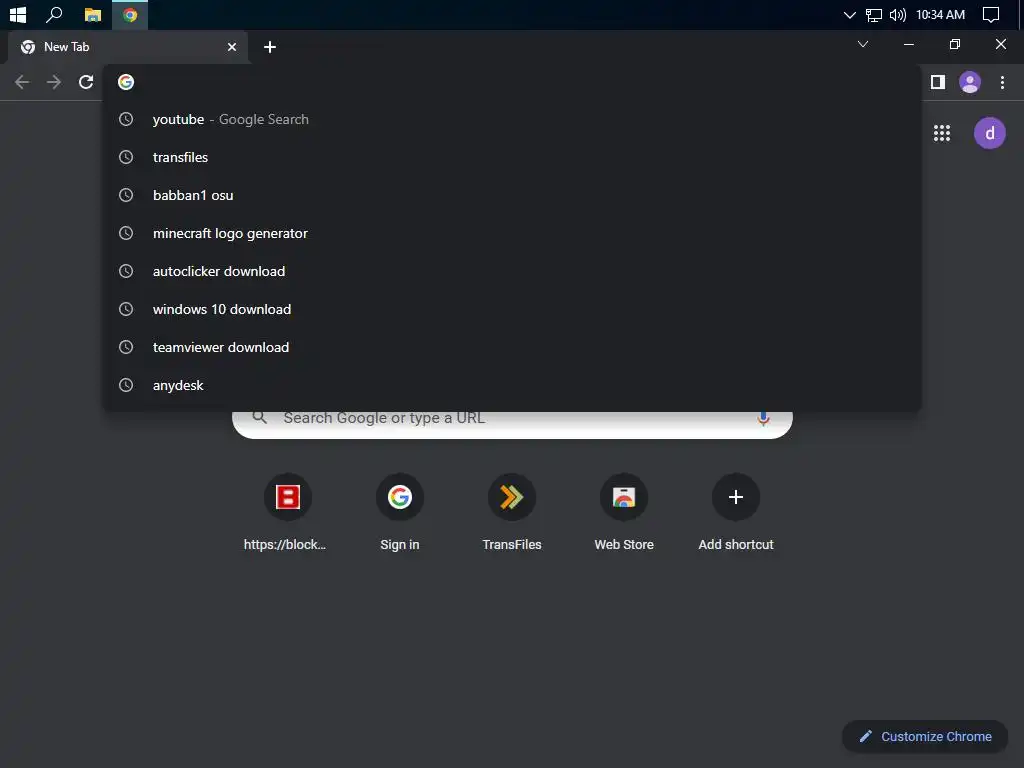1024x768 pixels.
Task: Open the clock showing 10:34 AM
Action: click(940, 14)
